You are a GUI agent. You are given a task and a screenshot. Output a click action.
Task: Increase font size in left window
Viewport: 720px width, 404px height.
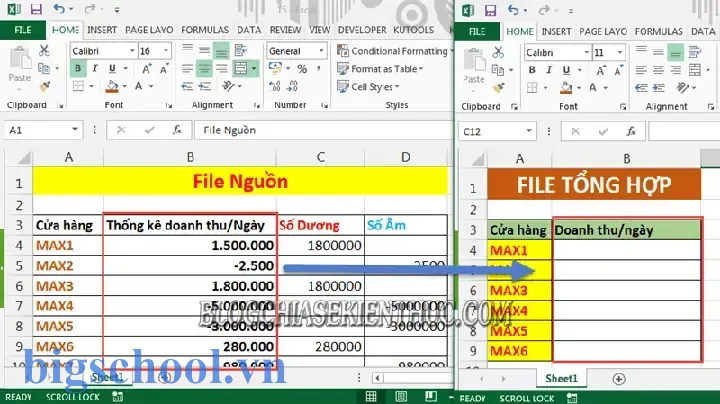pos(146,69)
